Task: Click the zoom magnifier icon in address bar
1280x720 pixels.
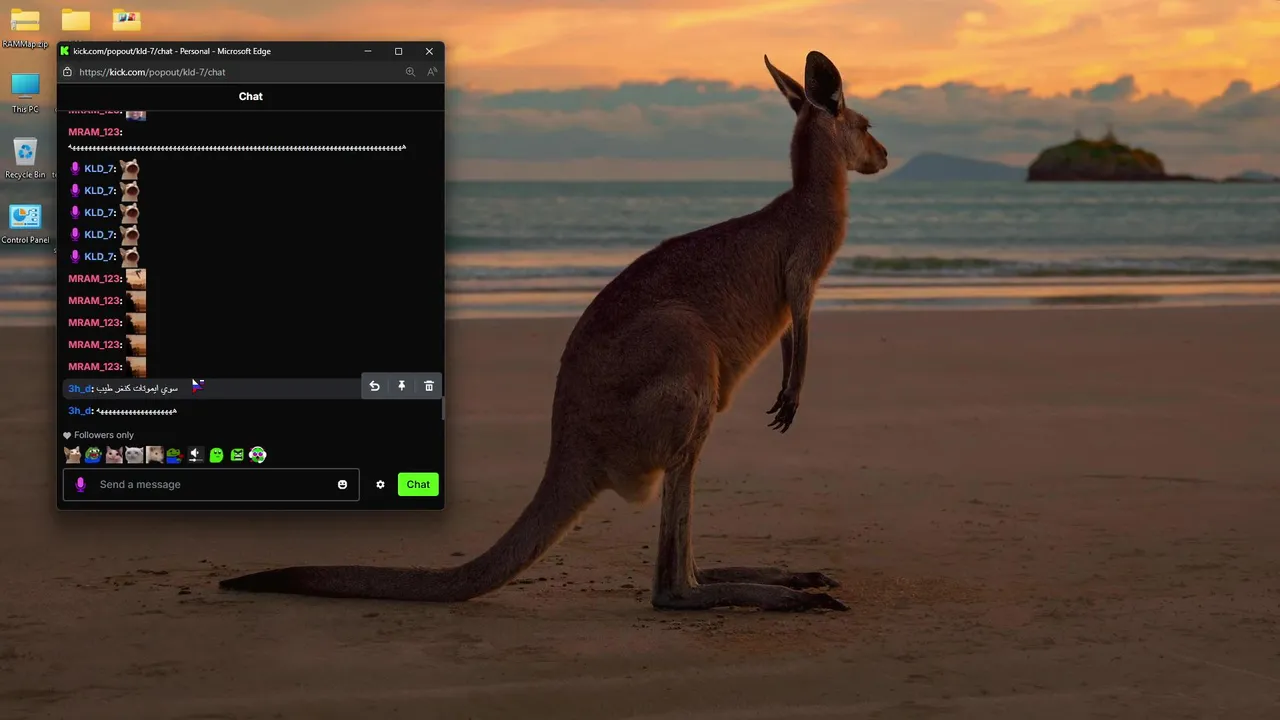Action: [410, 72]
